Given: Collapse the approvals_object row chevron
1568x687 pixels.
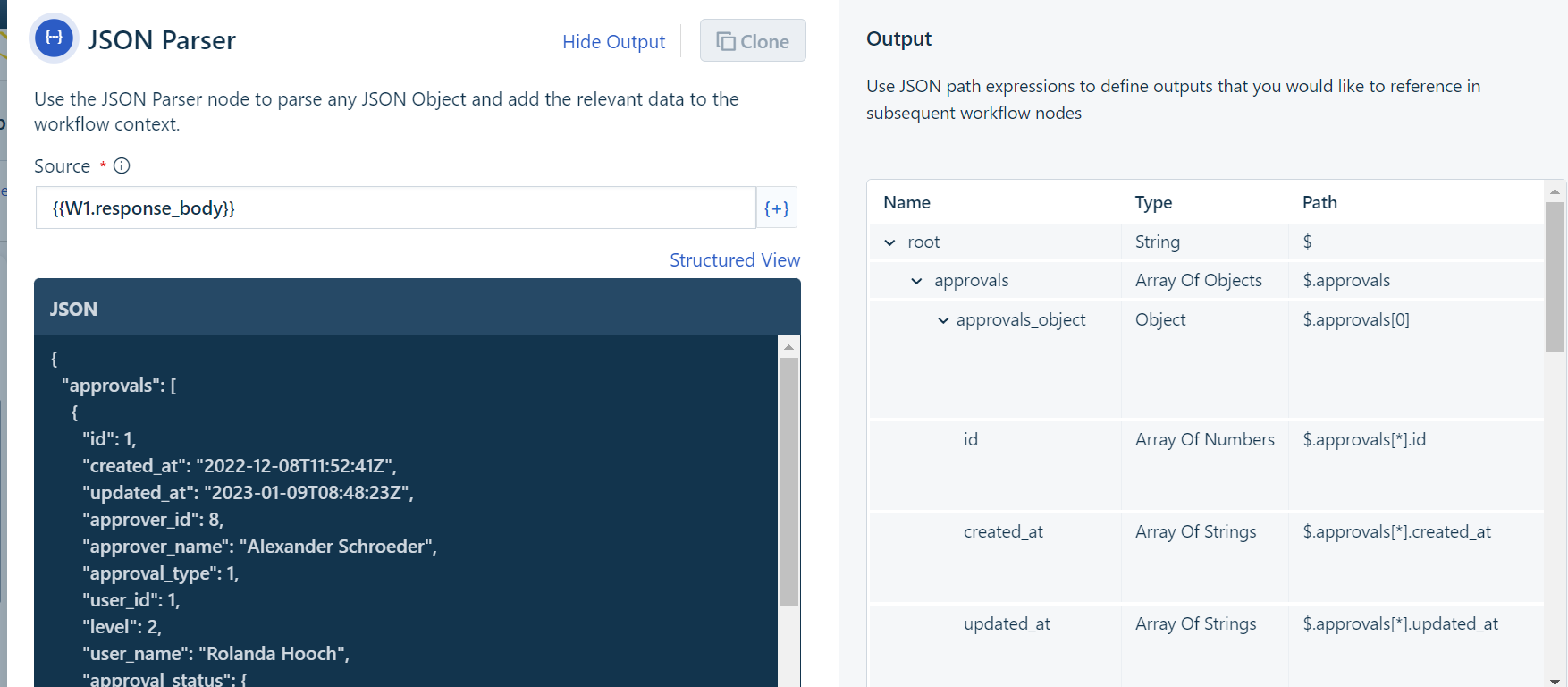Looking at the screenshot, I should coord(943,320).
